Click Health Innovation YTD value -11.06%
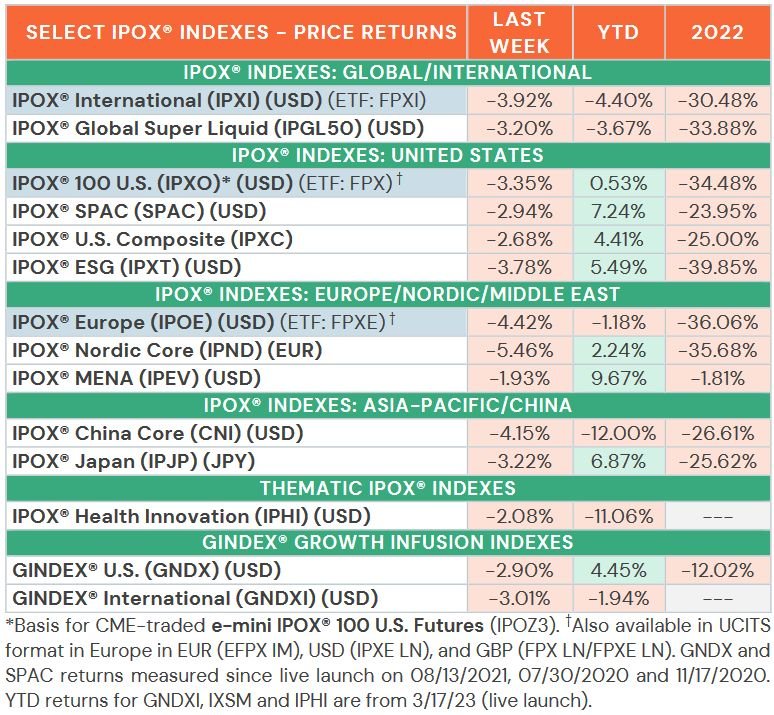 [619, 517]
